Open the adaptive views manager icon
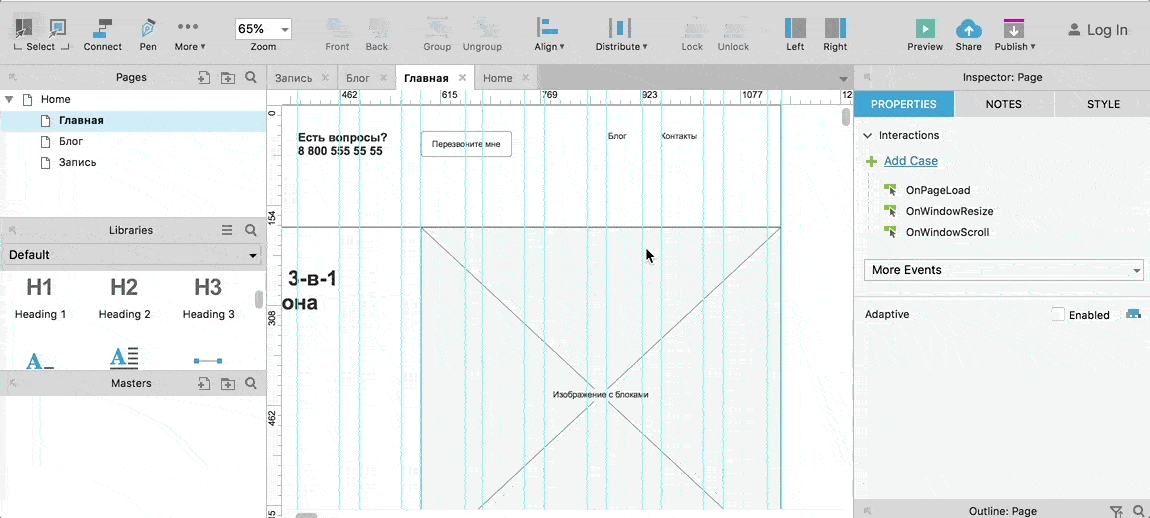This screenshot has height=518, width=1150. (1133, 314)
